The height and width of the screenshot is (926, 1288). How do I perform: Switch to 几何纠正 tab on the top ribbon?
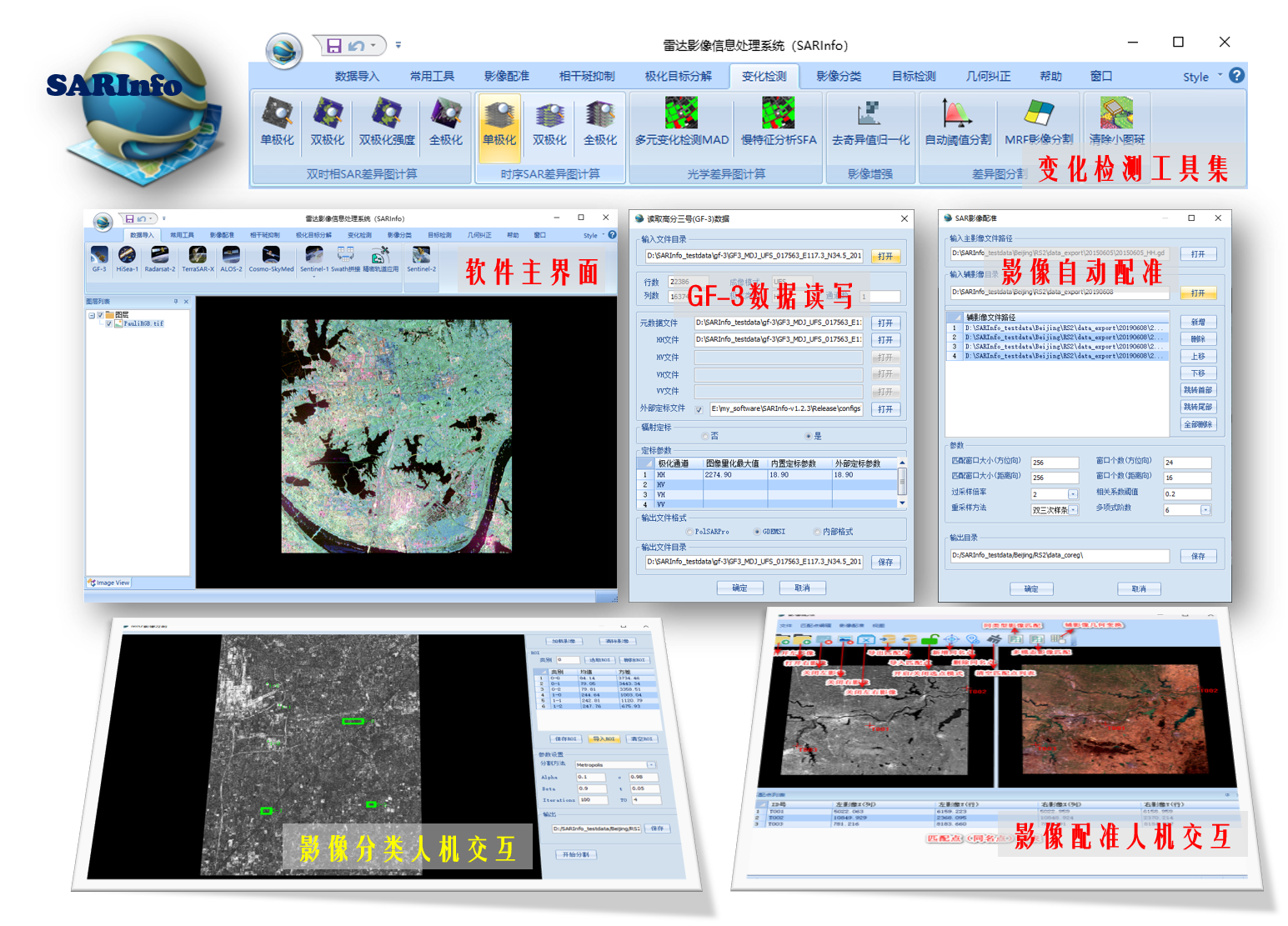pos(988,77)
